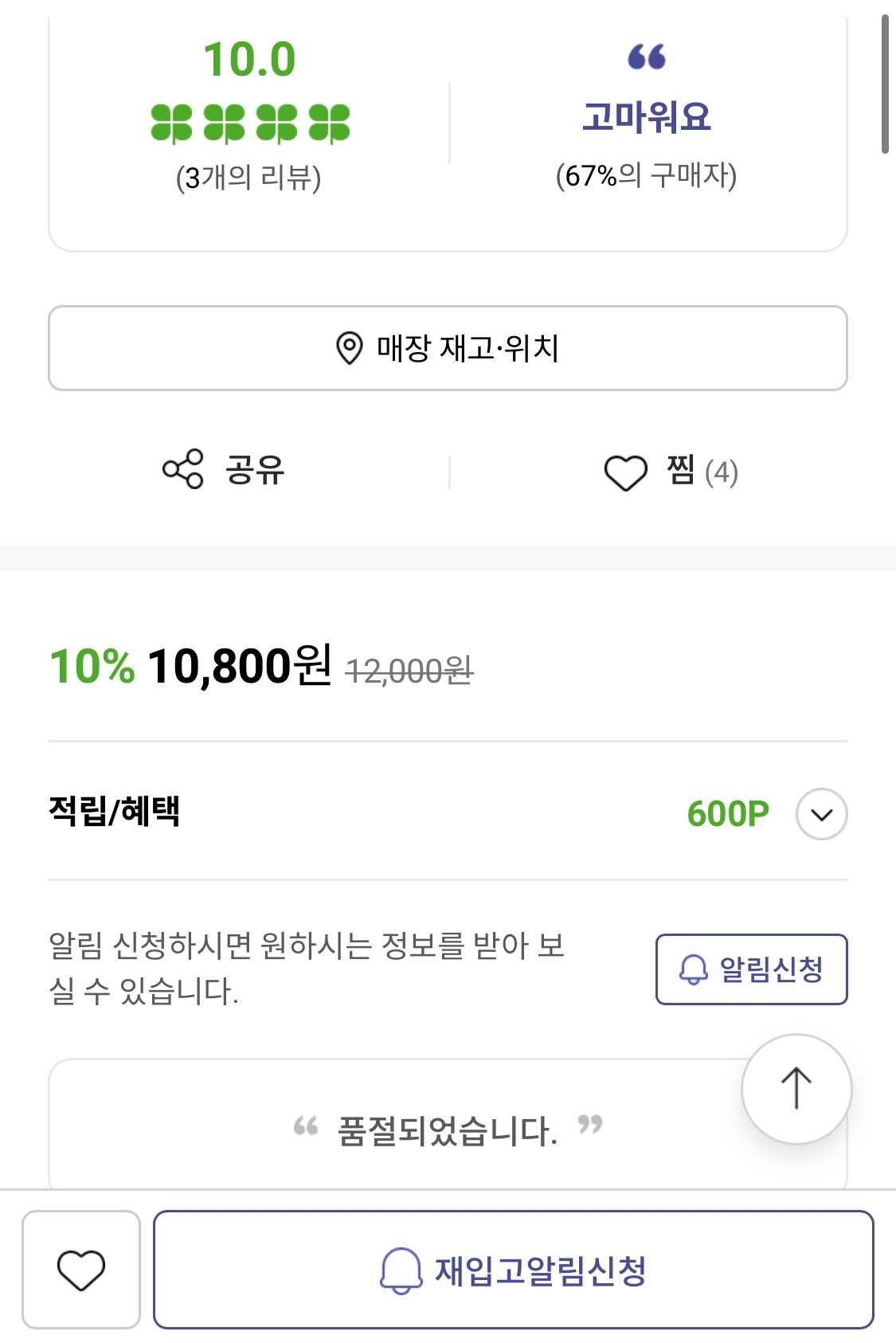
Task: Open 매장 재고·위치 store stock button
Action: pos(448,348)
